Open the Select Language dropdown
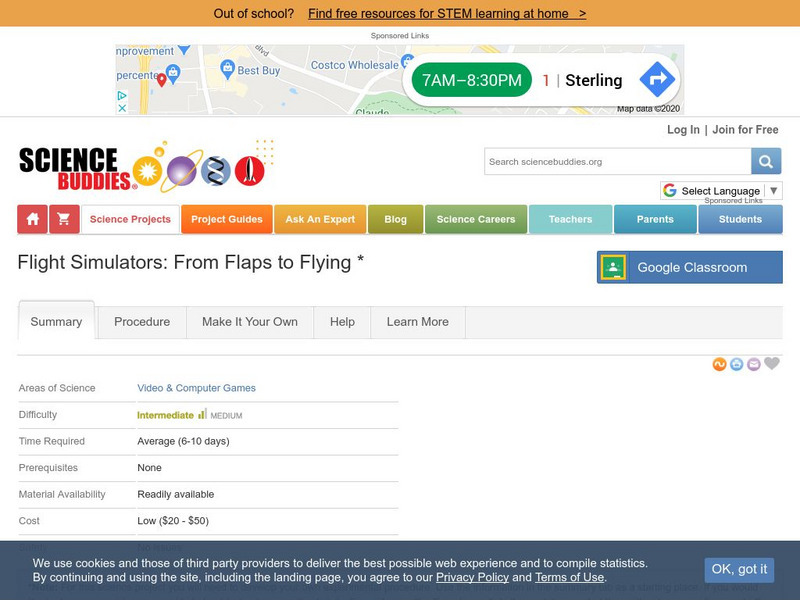Screen dimensions: 800x600 pos(720,191)
